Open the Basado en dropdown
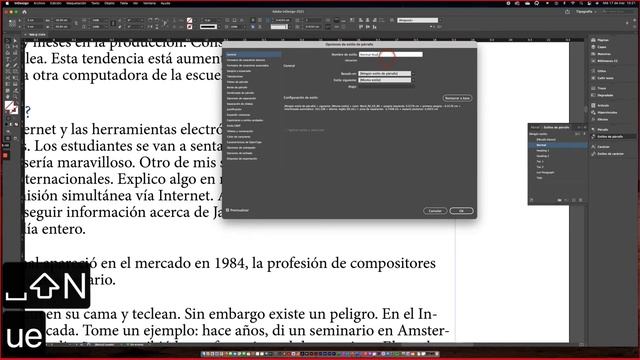This screenshot has width=640, height=360. [386, 73]
